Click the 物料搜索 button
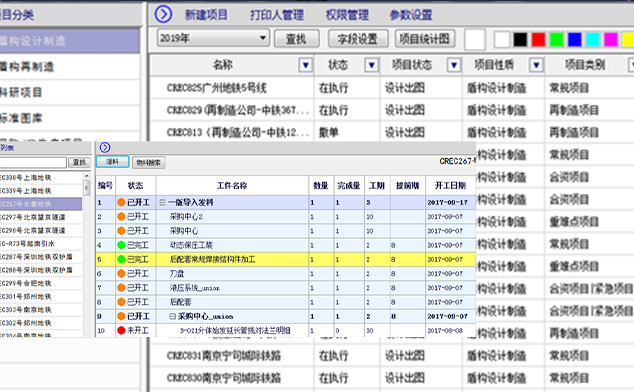634x392 pixels. pyautogui.click(x=148, y=163)
